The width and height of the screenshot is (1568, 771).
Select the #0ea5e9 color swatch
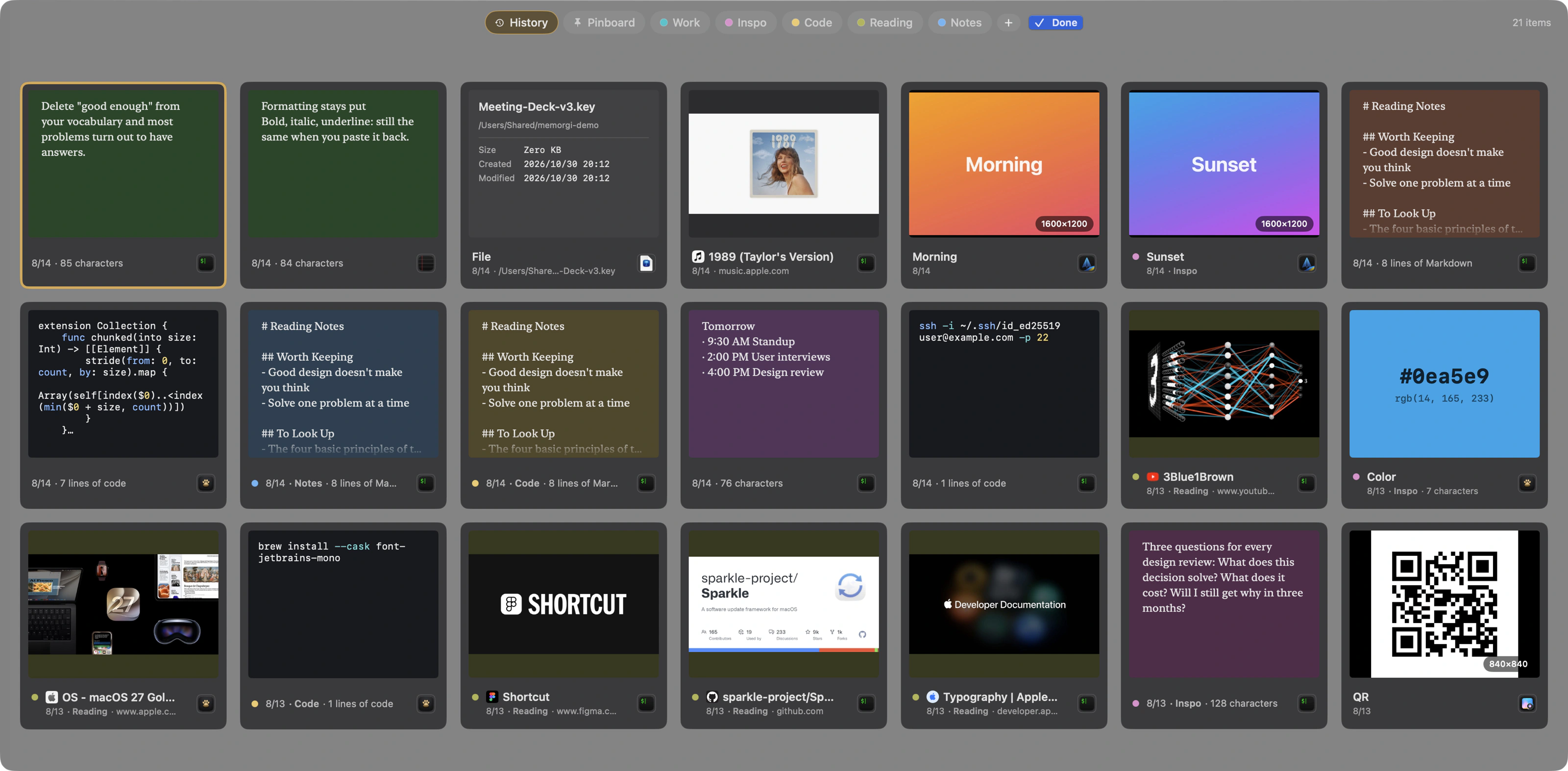pyautogui.click(x=1444, y=384)
